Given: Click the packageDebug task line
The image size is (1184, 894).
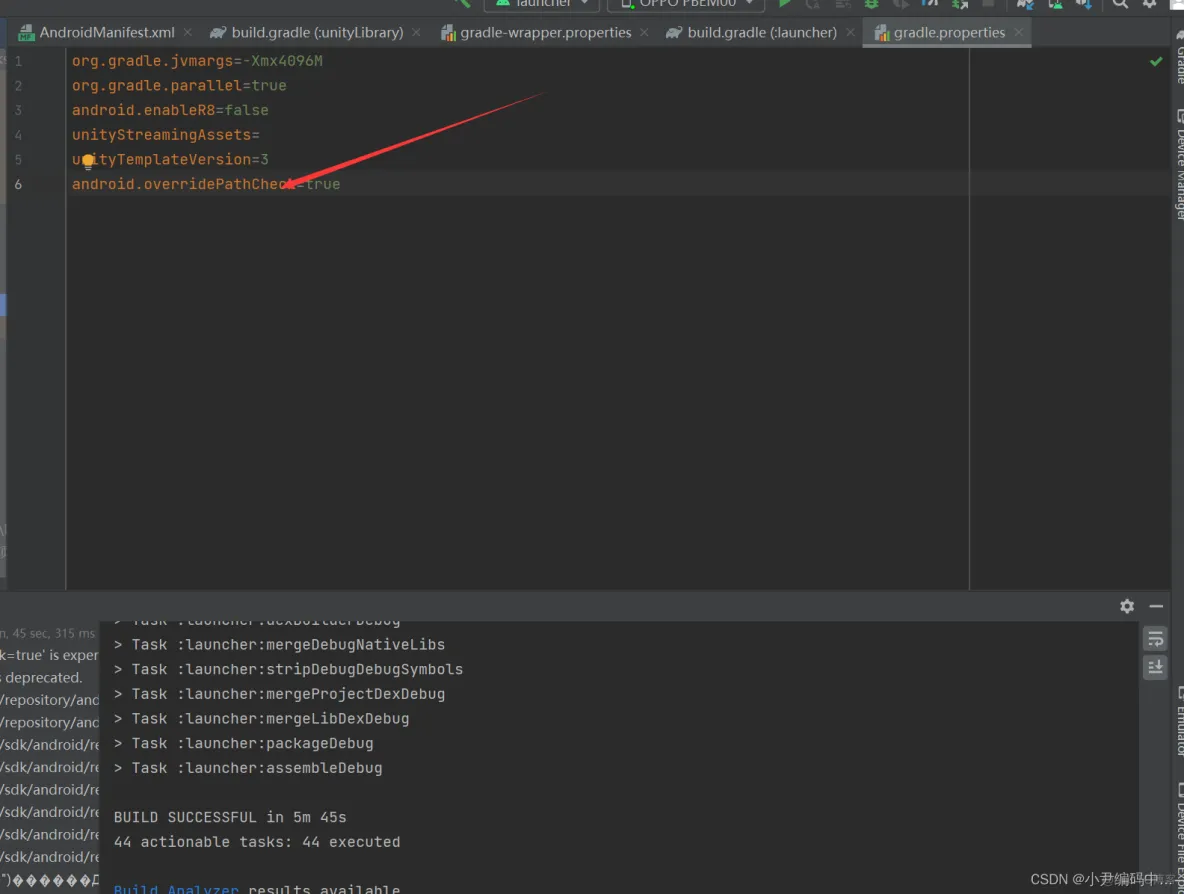Looking at the screenshot, I should [243, 744].
